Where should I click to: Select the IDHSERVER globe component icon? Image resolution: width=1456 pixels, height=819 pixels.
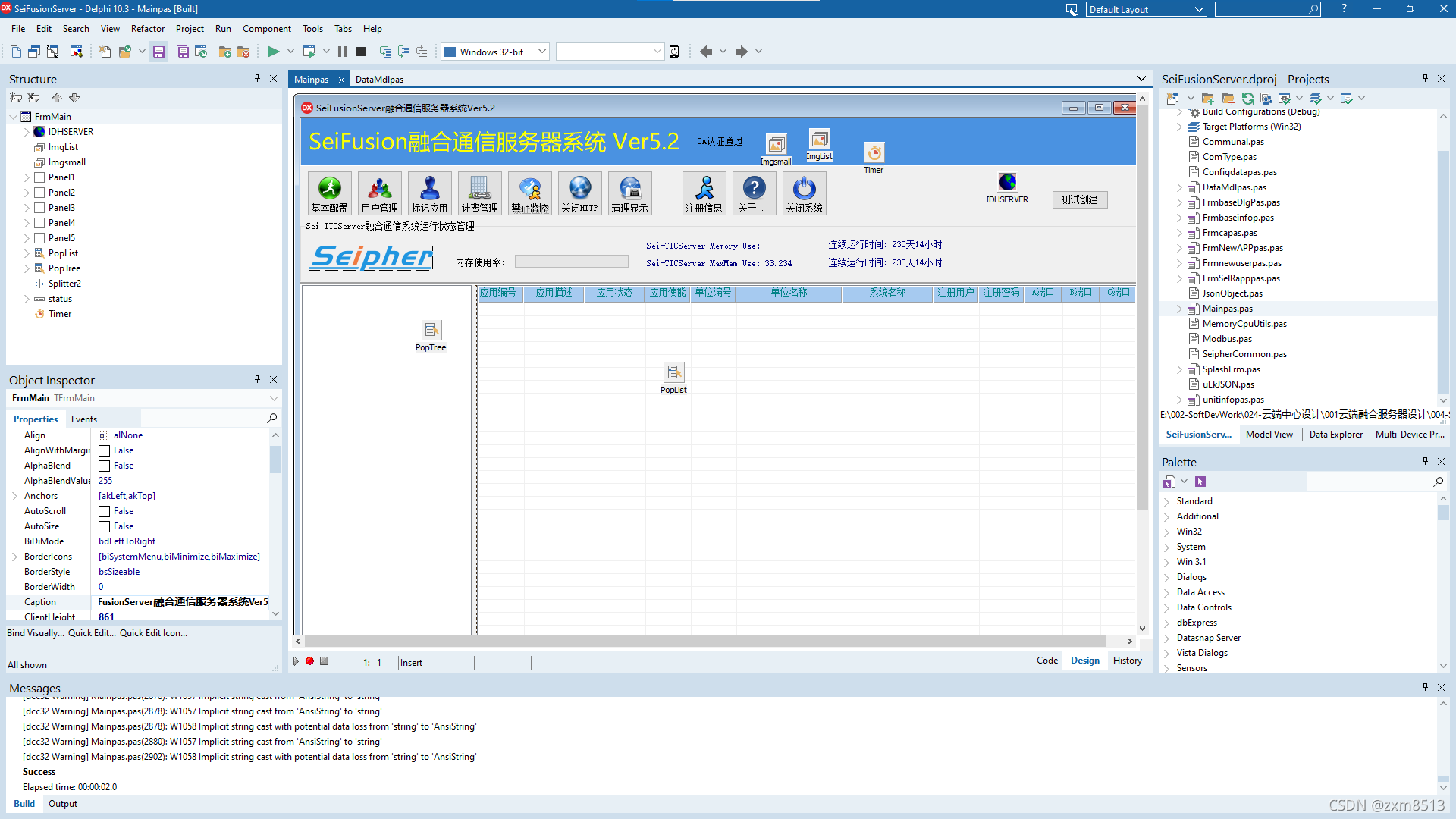1007,182
